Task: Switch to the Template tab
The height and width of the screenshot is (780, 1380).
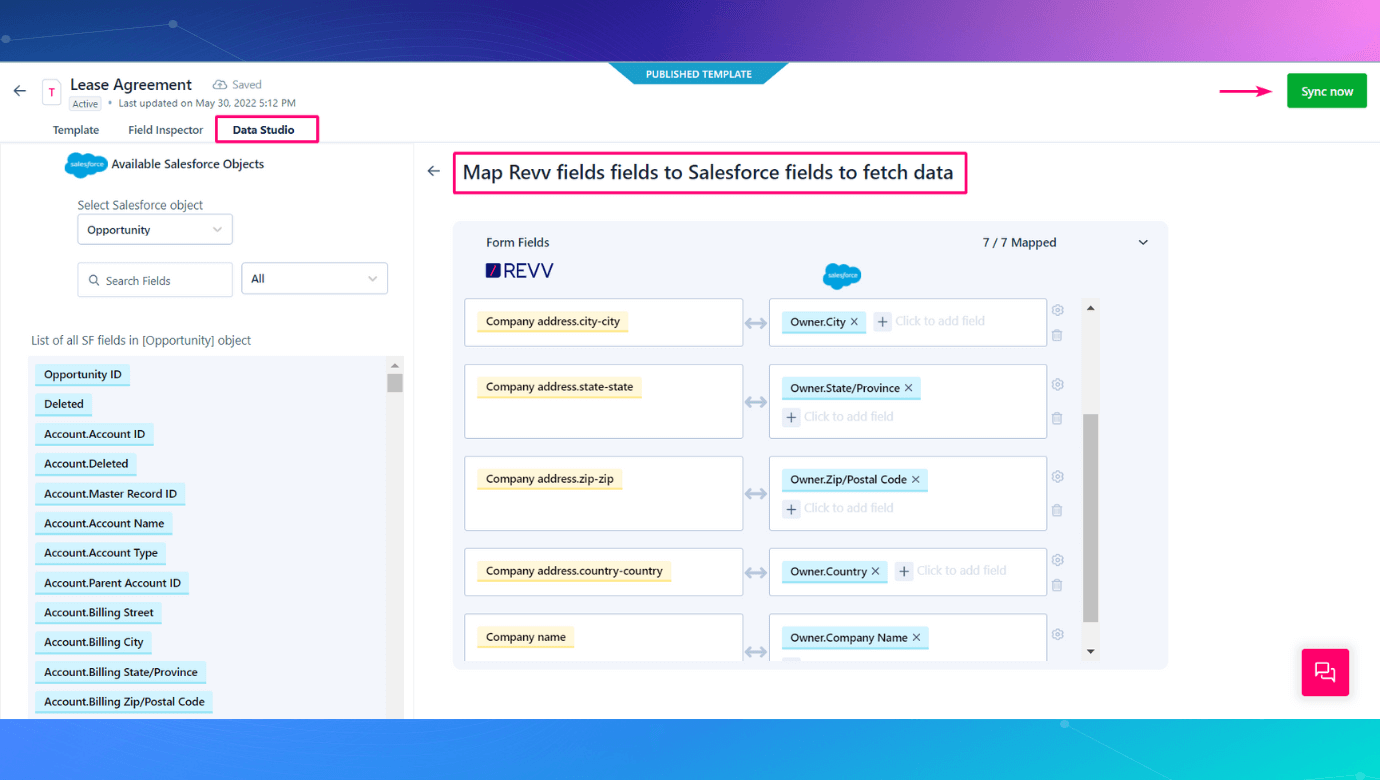Action: coord(76,130)
